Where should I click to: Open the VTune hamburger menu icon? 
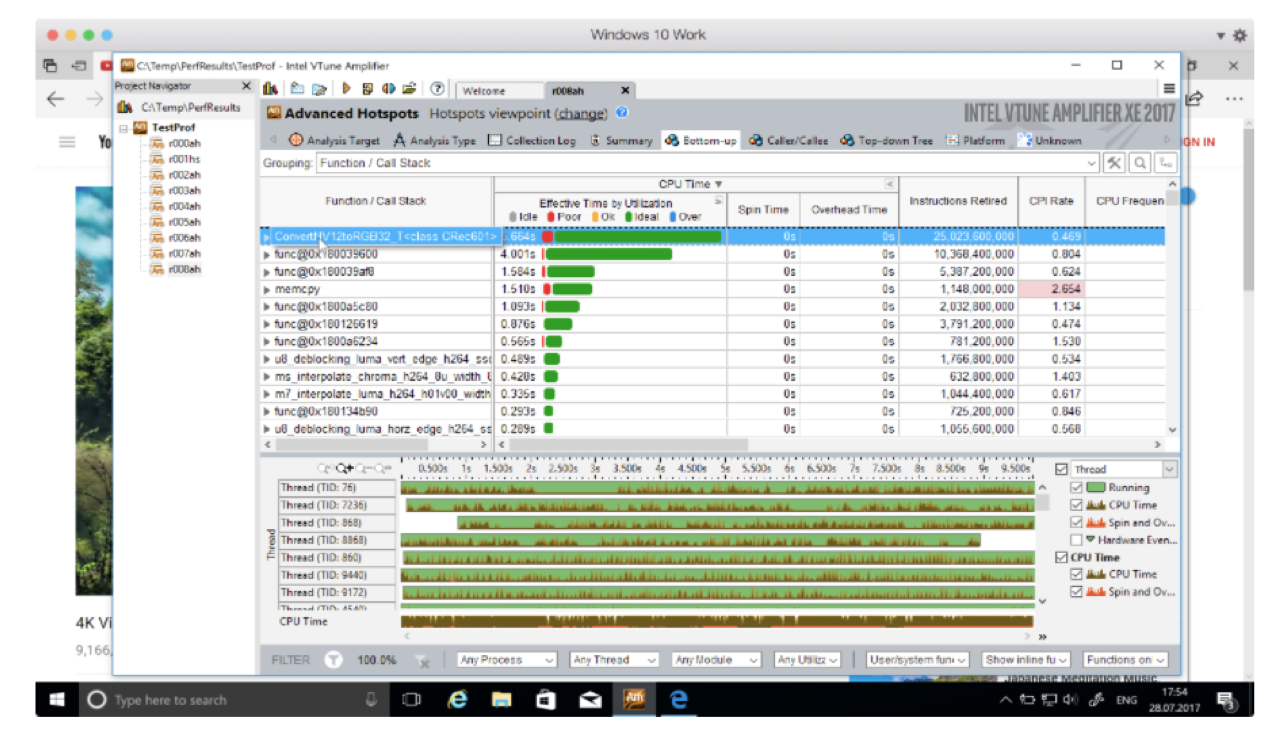[x=1169, y=88]
